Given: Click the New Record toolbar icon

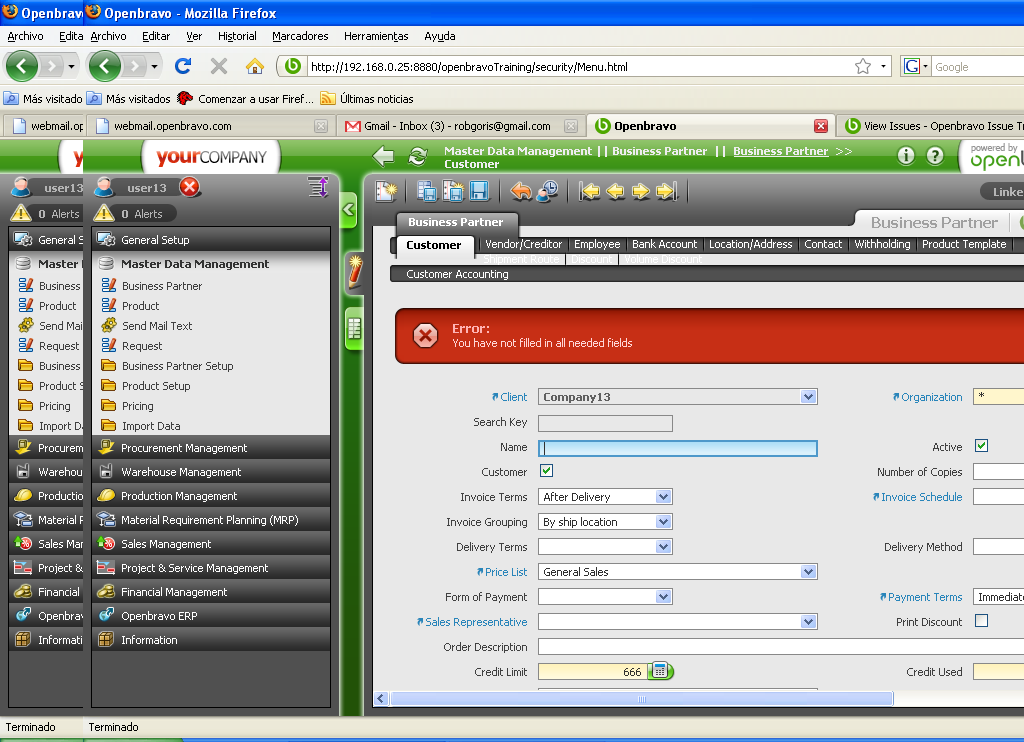Looking at the screenshot, I should (x=387, y=191).
